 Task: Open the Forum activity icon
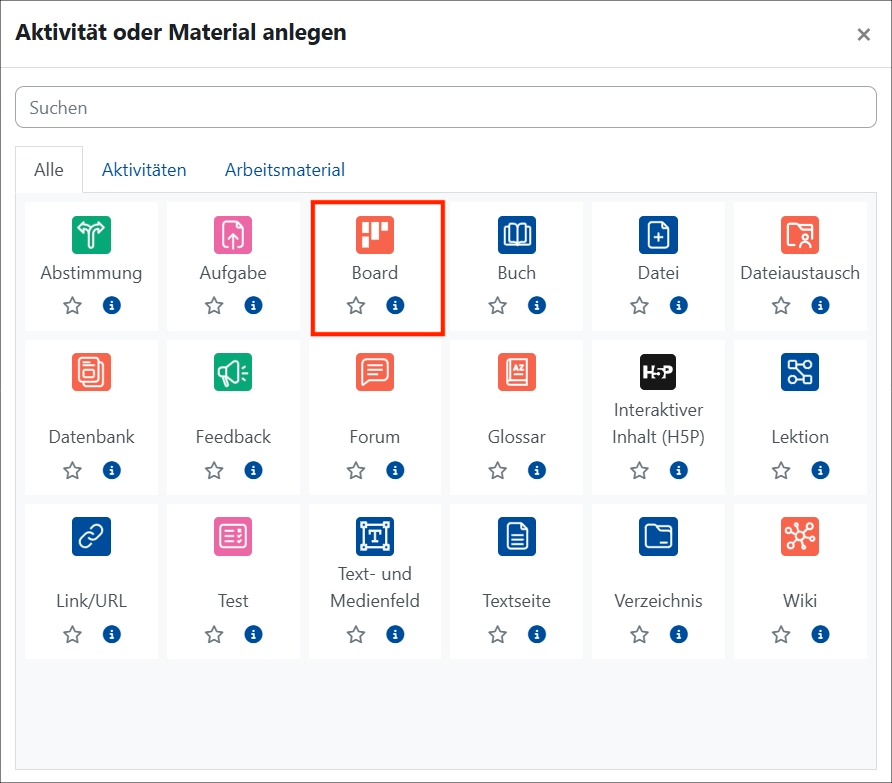tap(374, 372)
